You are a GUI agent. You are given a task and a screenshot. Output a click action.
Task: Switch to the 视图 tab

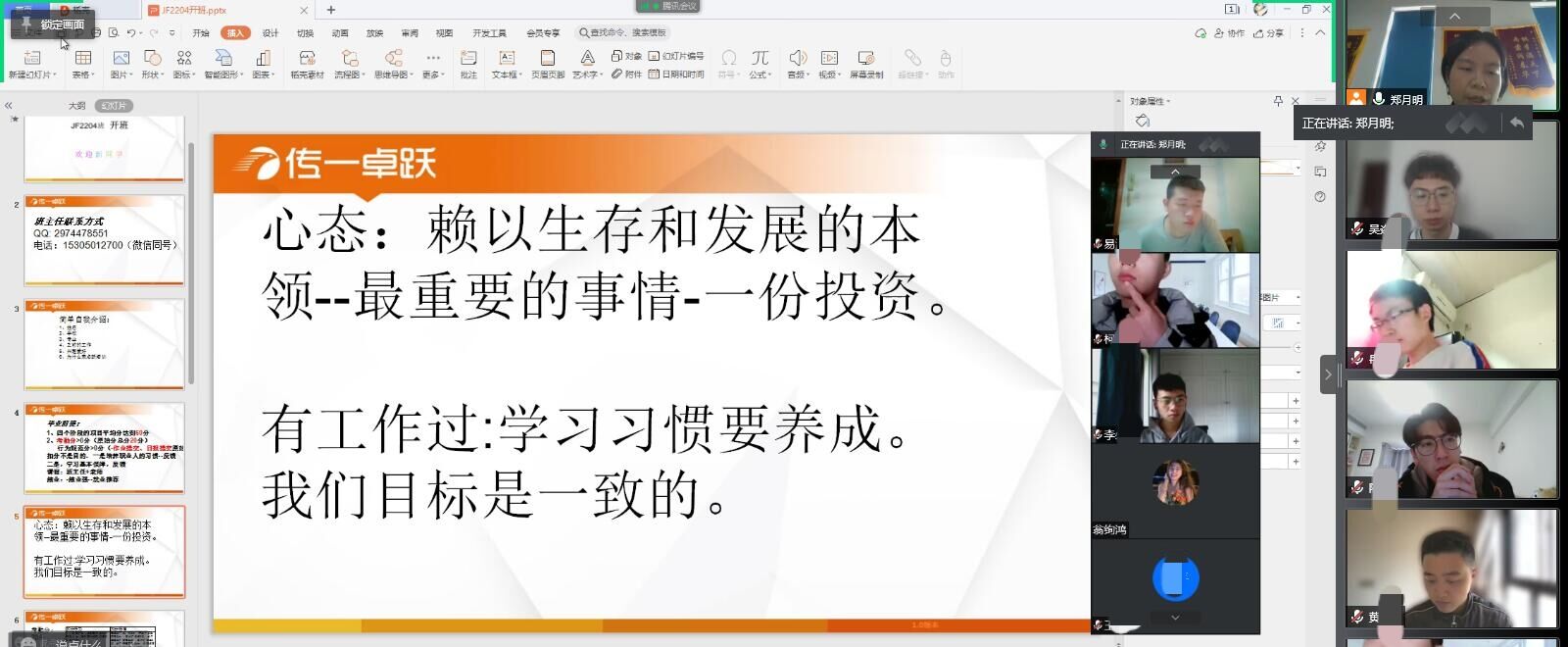444,33
